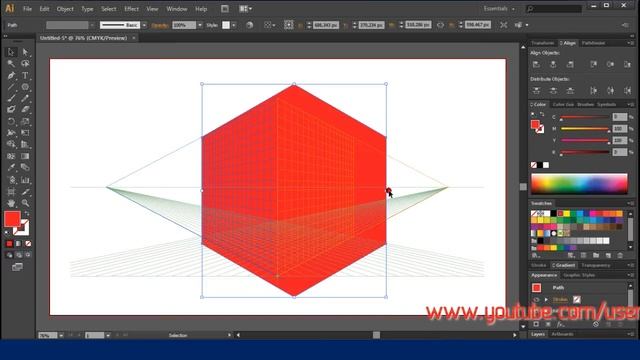Select the Column Graph tool

25,180
